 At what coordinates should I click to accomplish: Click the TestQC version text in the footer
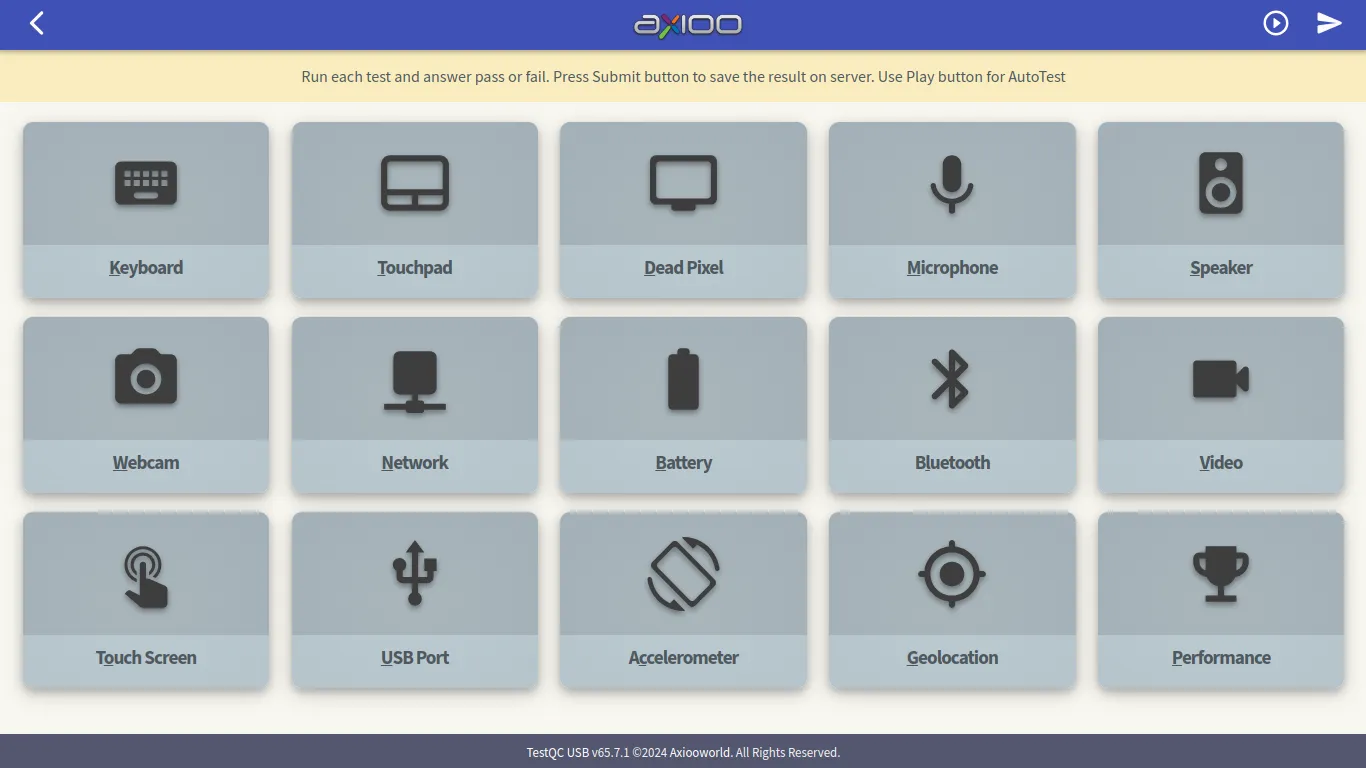pyautogui.click(x=578, y=752)
